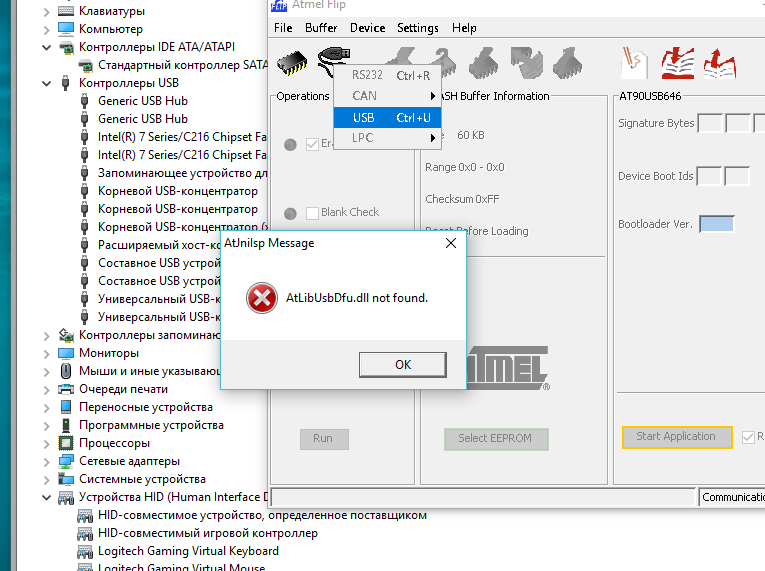Select Запоминающее устройство USB item

point(183,173)
